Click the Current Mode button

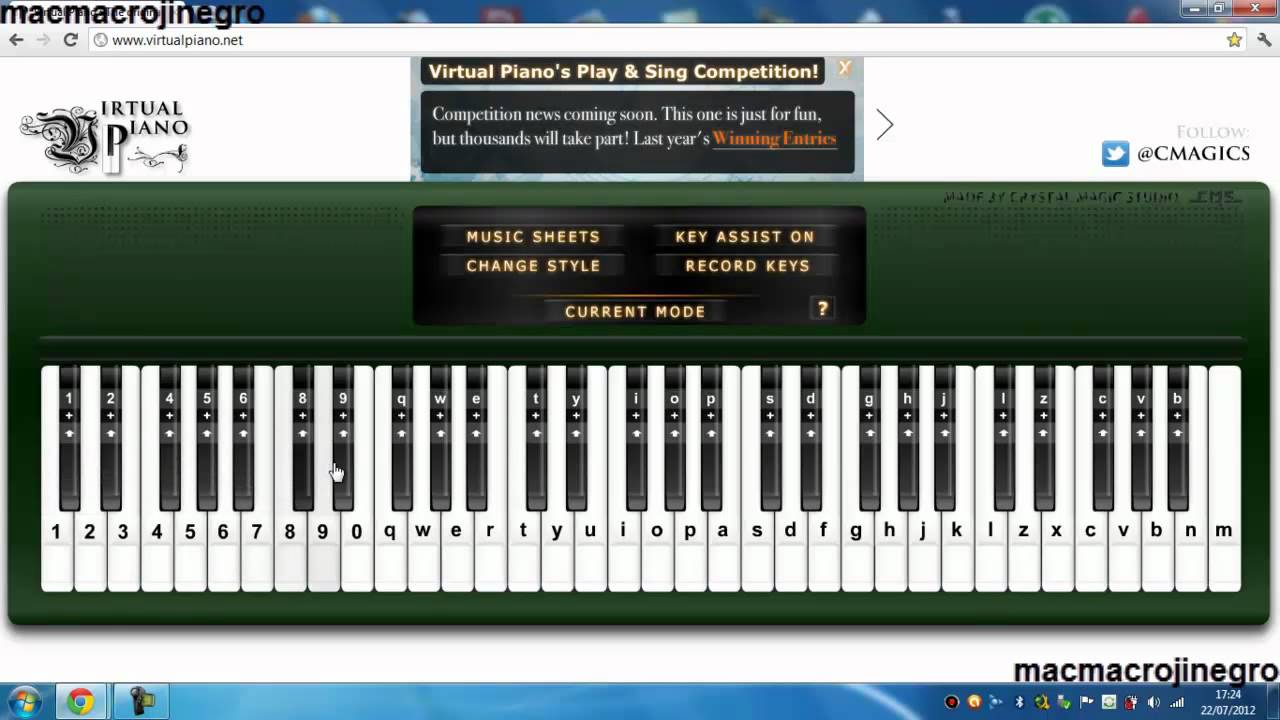point(635,311)
